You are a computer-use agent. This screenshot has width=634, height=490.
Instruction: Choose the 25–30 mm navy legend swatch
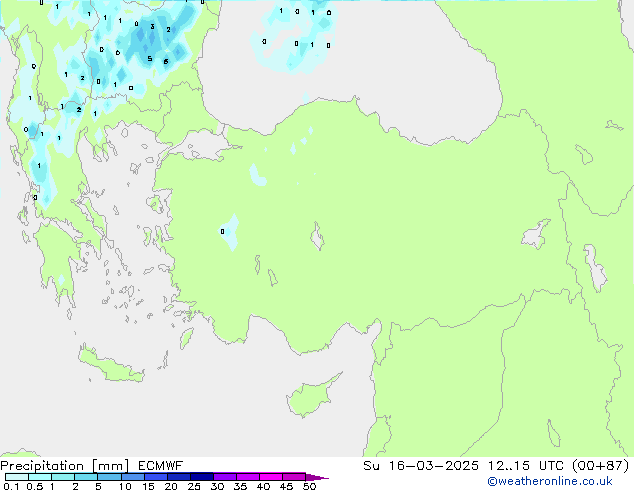(201, 477)
